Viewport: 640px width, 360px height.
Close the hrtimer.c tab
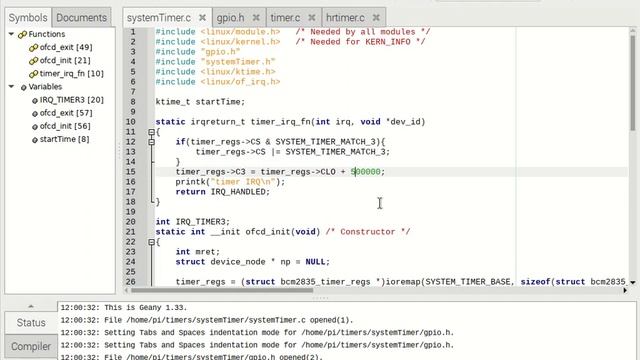pos(376,18)
